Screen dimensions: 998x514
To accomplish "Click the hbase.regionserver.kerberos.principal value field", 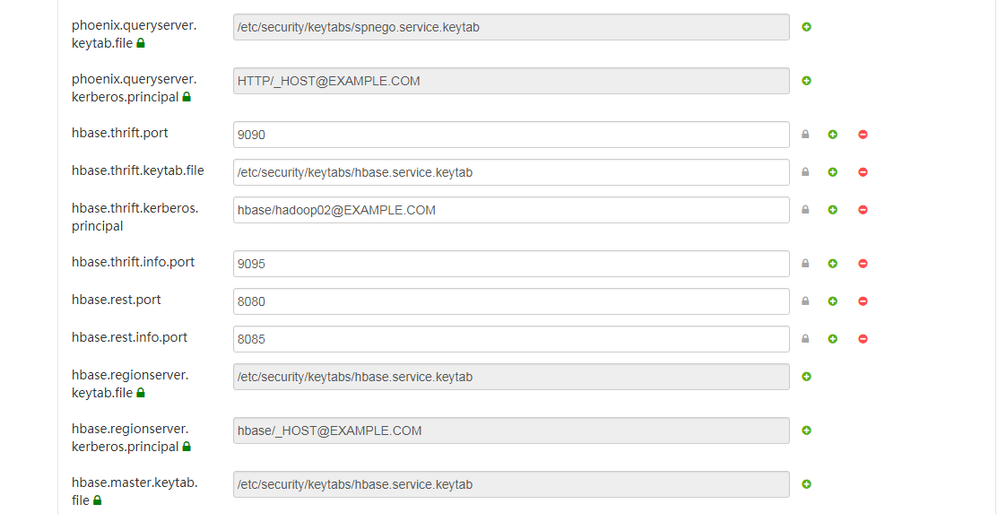I will click(x=511, y=431).
